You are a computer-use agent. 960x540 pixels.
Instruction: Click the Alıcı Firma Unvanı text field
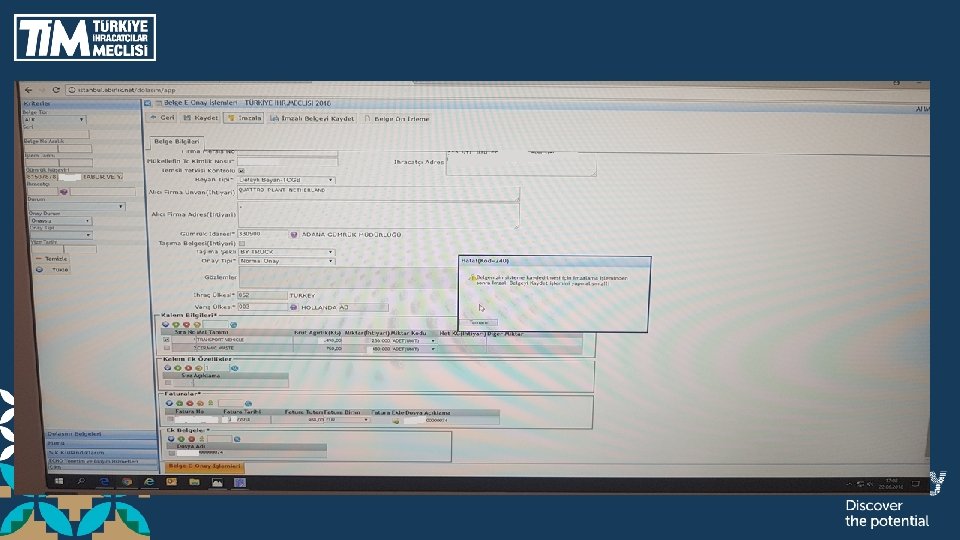378,193
